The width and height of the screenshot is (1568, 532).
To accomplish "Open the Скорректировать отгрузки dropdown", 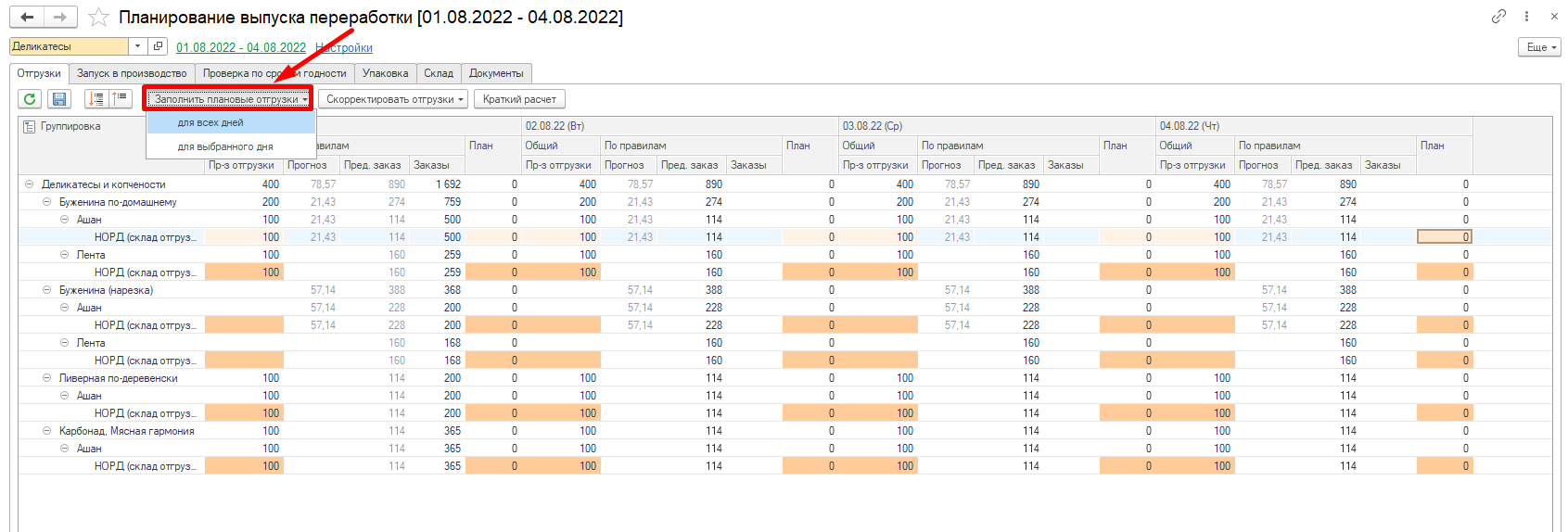I will coord(394,99).
